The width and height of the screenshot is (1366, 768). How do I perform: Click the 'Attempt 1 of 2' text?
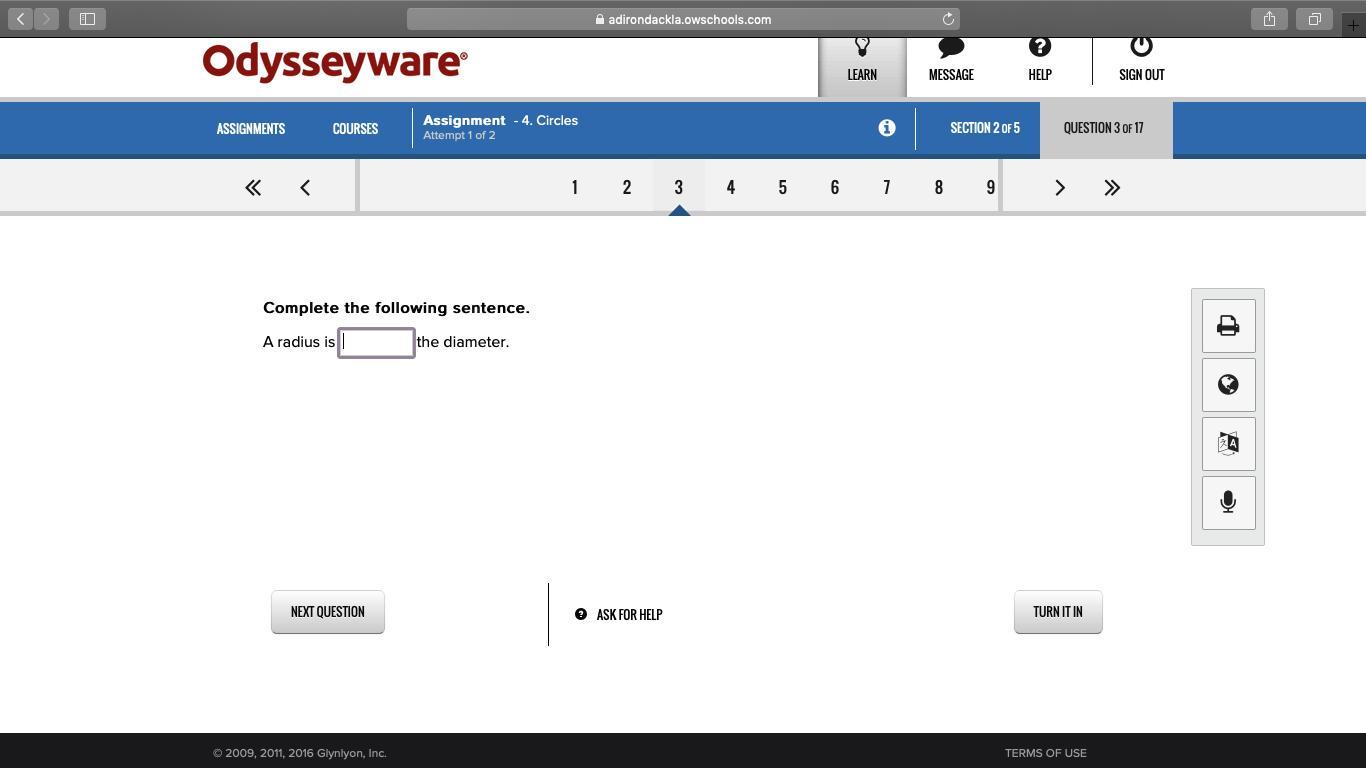[459, 136]
